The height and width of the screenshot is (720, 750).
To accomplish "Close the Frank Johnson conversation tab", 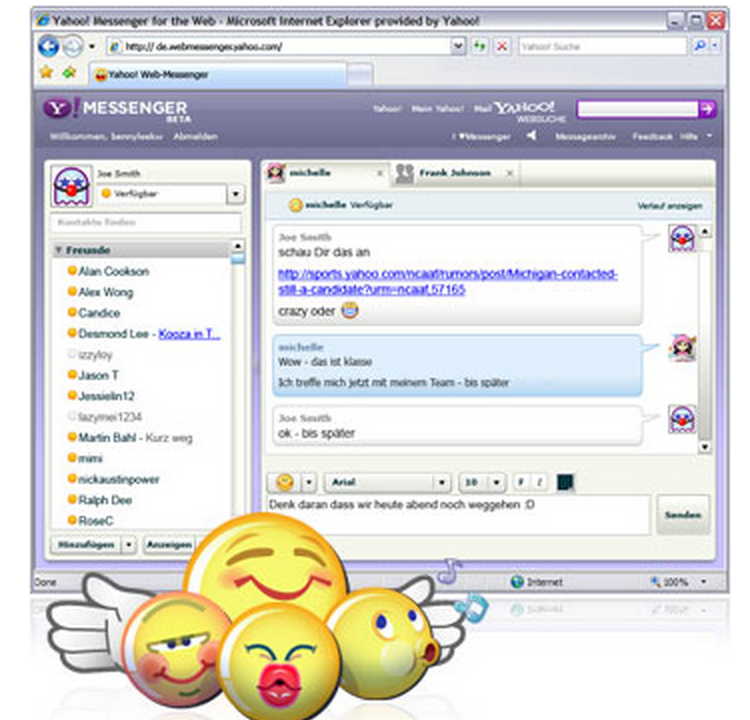I will click(x=510, y=173).
